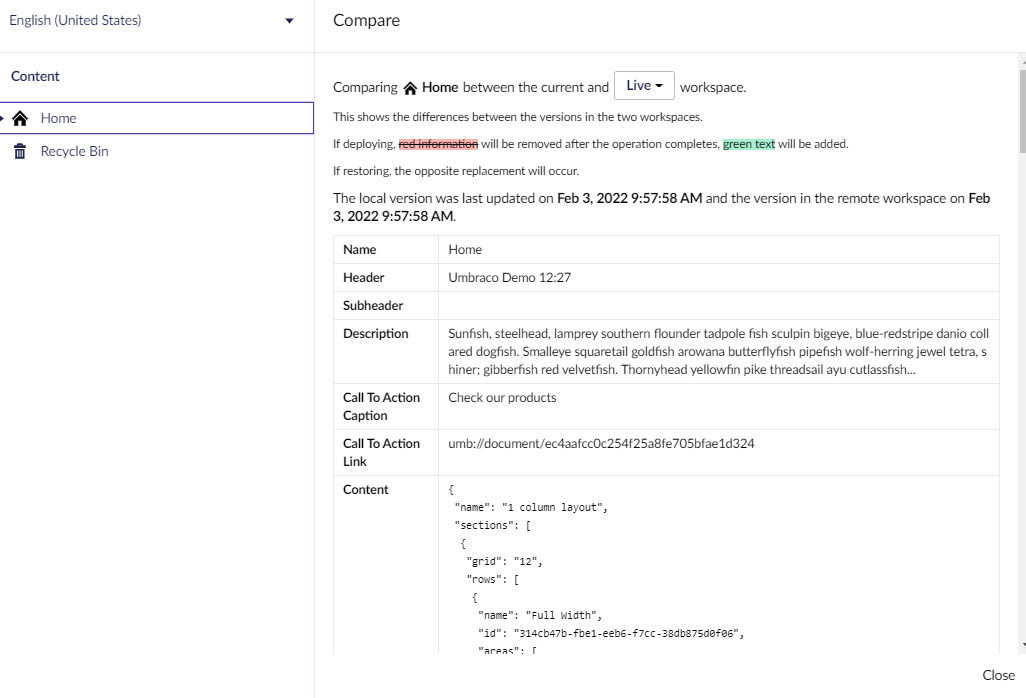Open the English (United States) language dropdown
This screenshot has height=698, width=1026.
[x=151, y=20]
